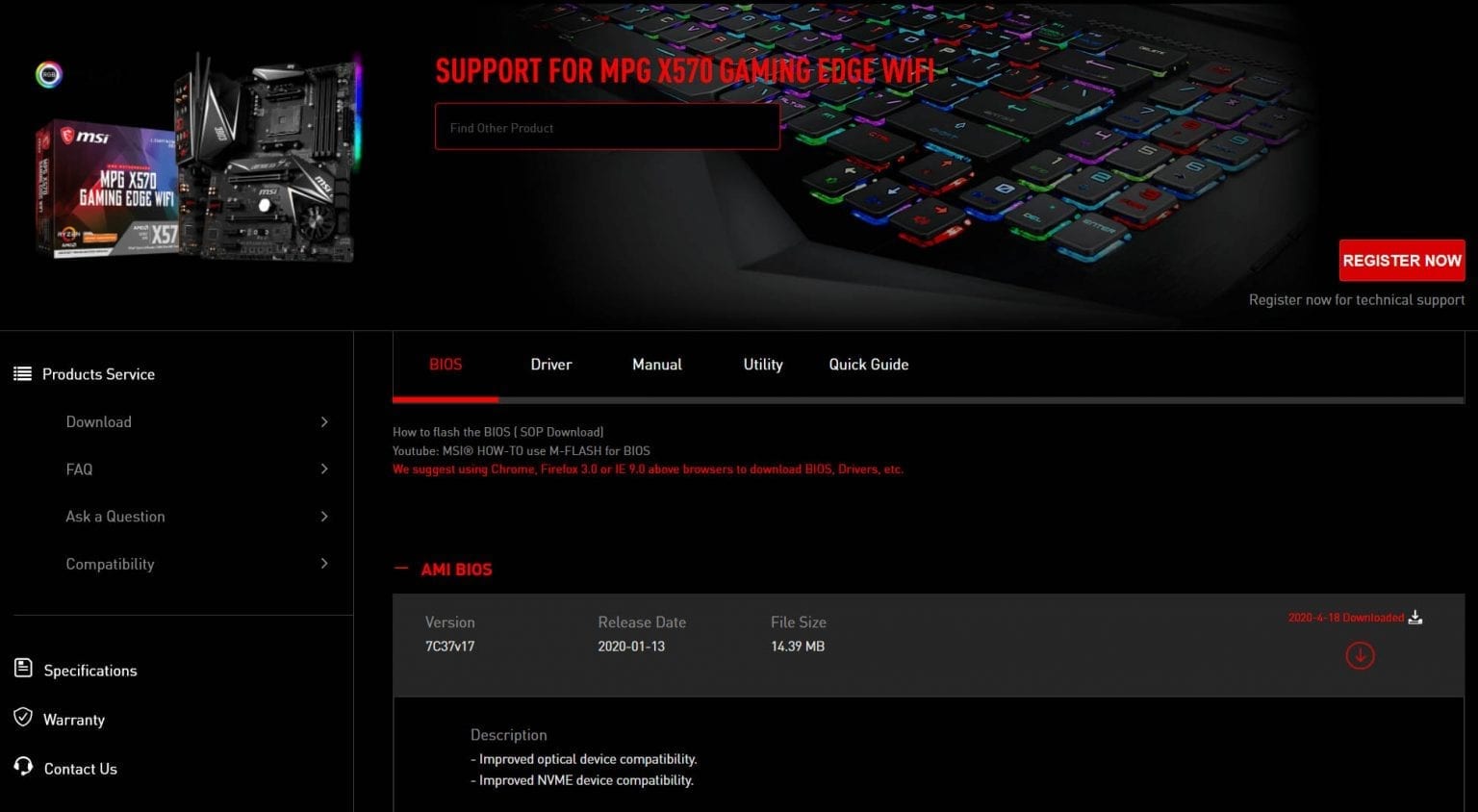Click the downloaded tray icon beside 2020-4-18

[1414, 618]
